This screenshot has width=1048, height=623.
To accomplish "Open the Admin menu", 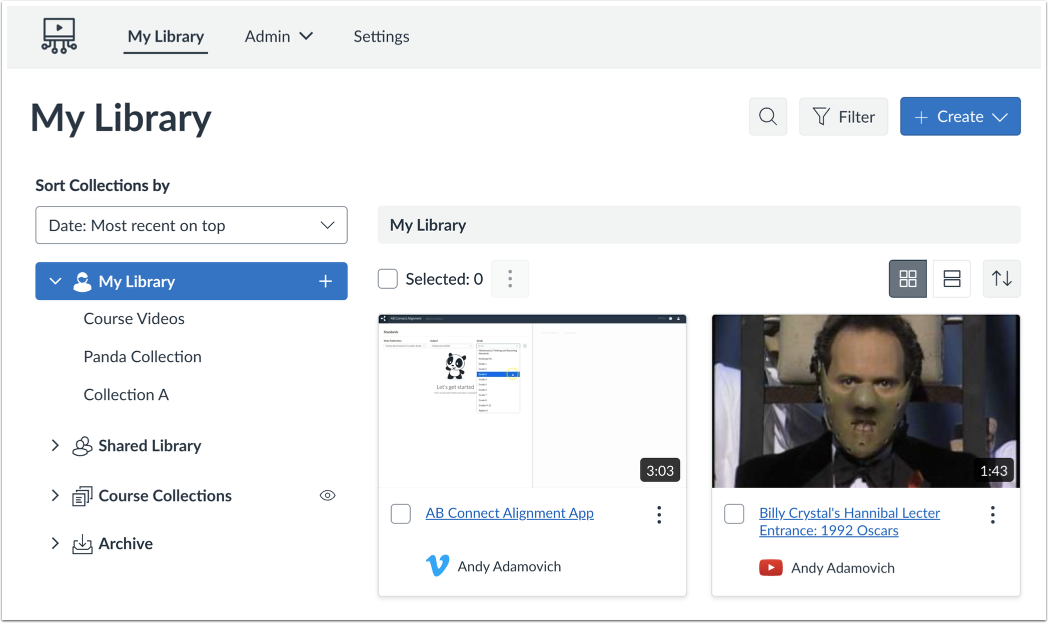I will 279,36.
